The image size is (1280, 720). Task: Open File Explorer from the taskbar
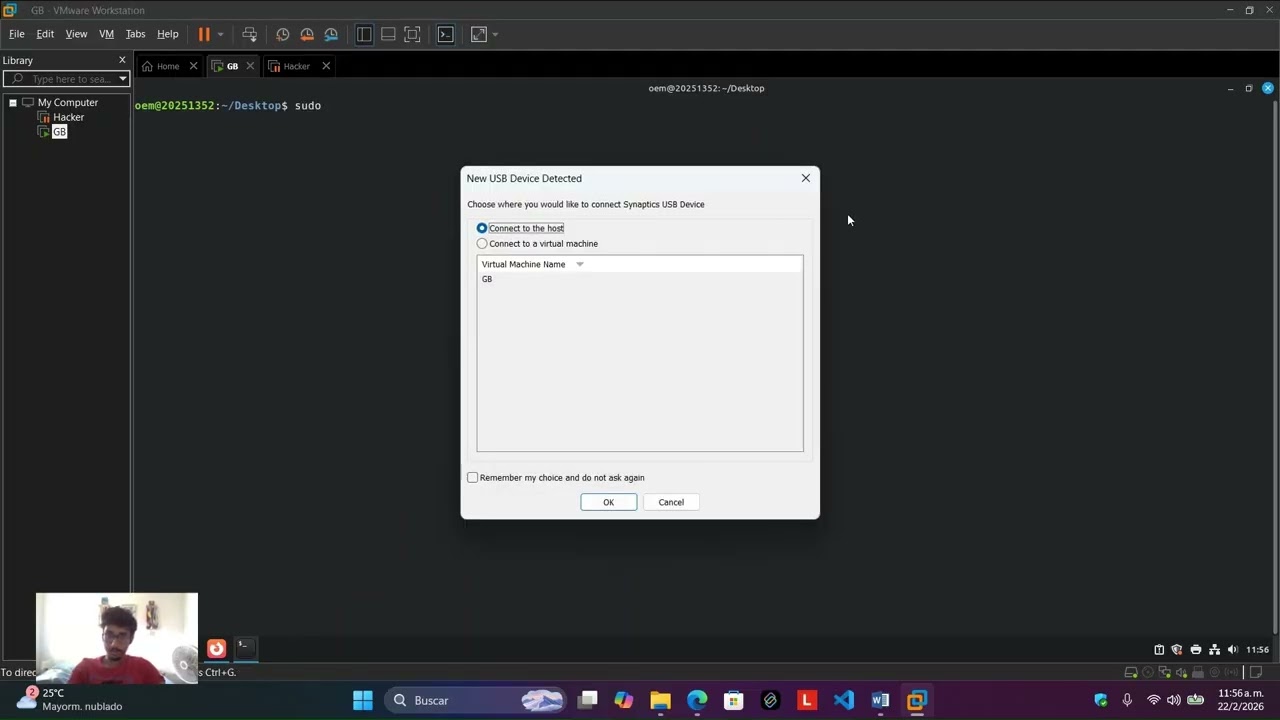(x=660, y=700)
